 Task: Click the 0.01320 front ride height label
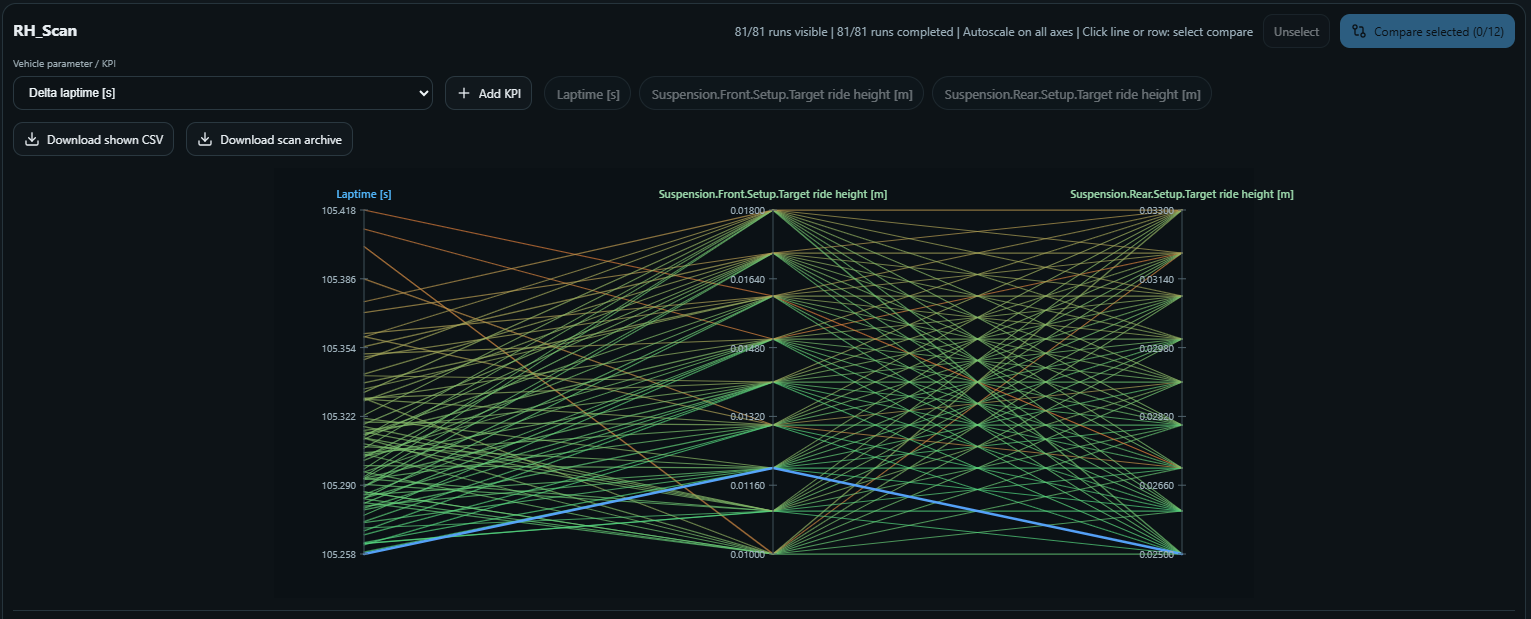click(747, 417)
